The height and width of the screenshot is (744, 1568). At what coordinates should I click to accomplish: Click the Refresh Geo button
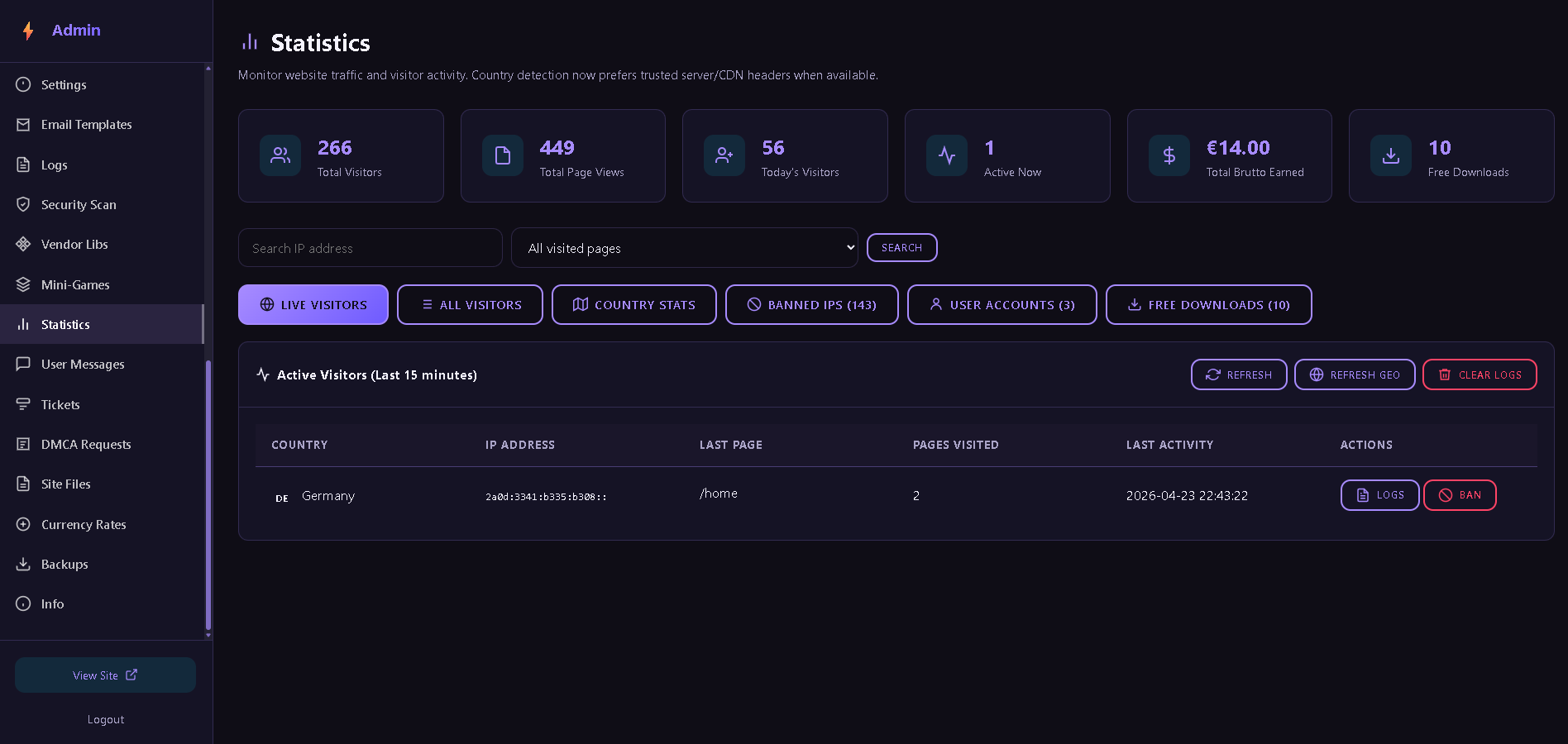click(1355, 374)
